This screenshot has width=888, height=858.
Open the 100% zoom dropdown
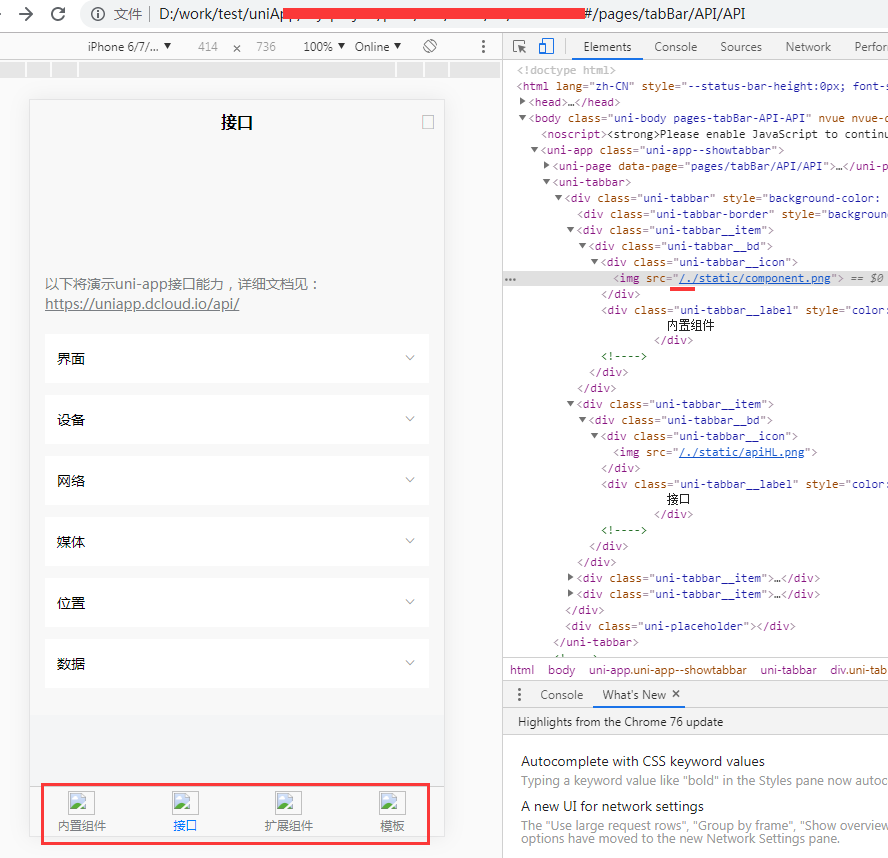(x=320, y=46)
